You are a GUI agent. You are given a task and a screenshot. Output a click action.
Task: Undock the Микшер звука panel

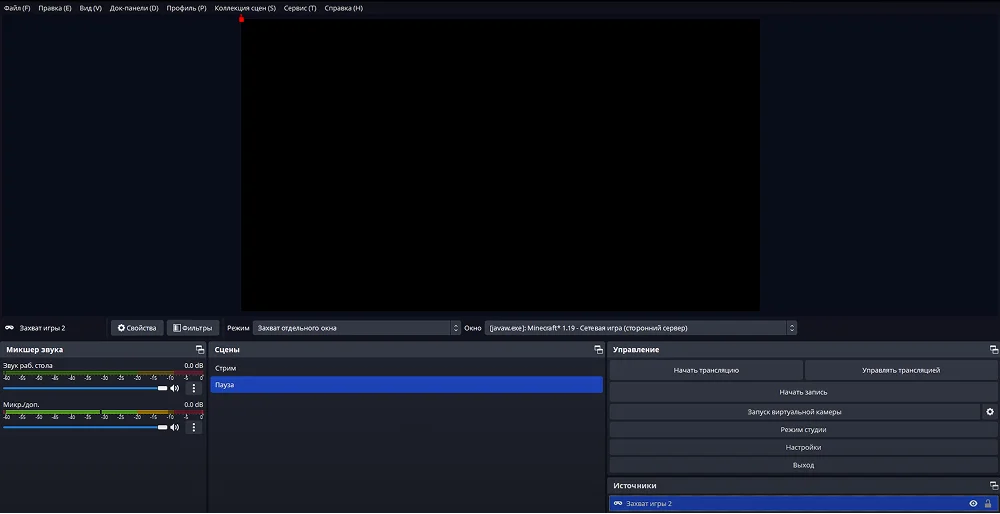tap(200, 350)
